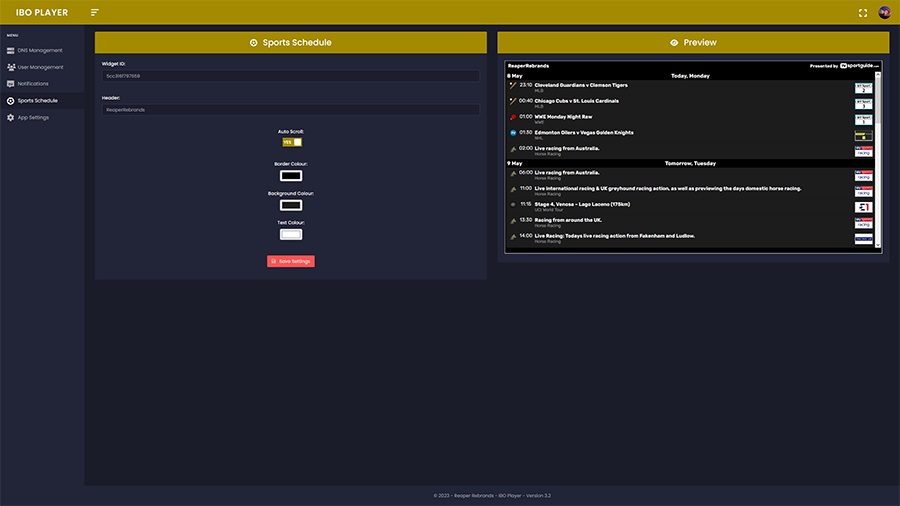Enter fullscreen mode via the top-right icon
The image size is (900, 506).
pyautogui.click(x=863, y=13)
